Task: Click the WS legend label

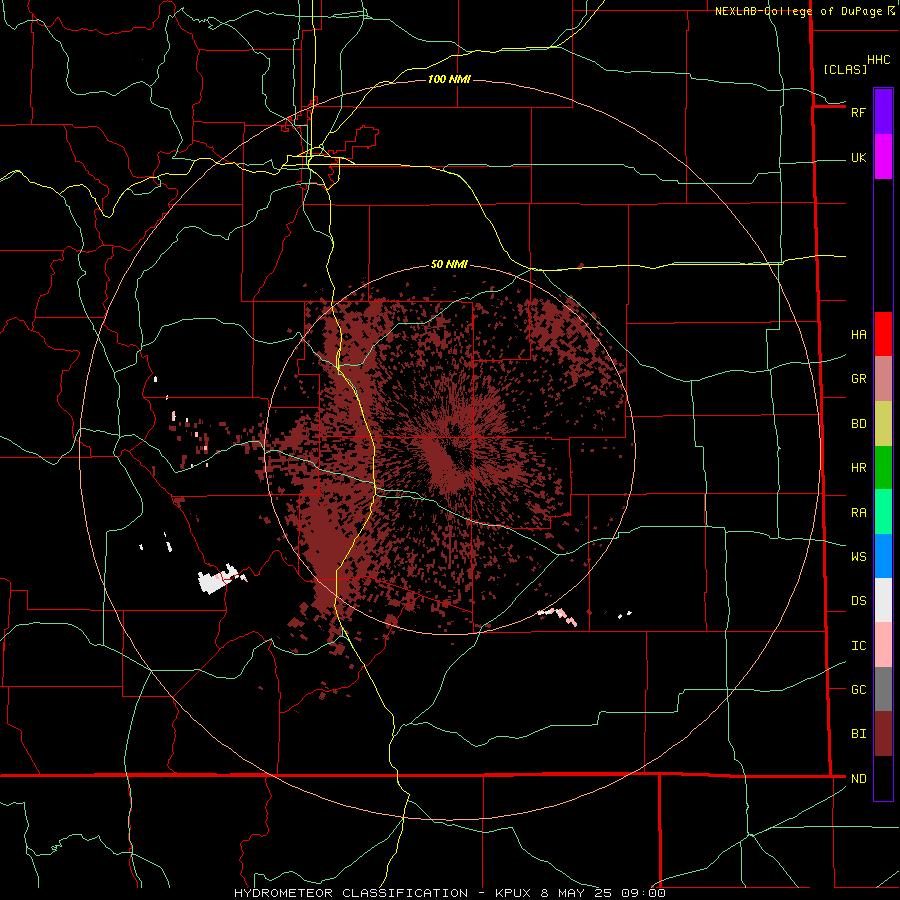Action: 858,557
